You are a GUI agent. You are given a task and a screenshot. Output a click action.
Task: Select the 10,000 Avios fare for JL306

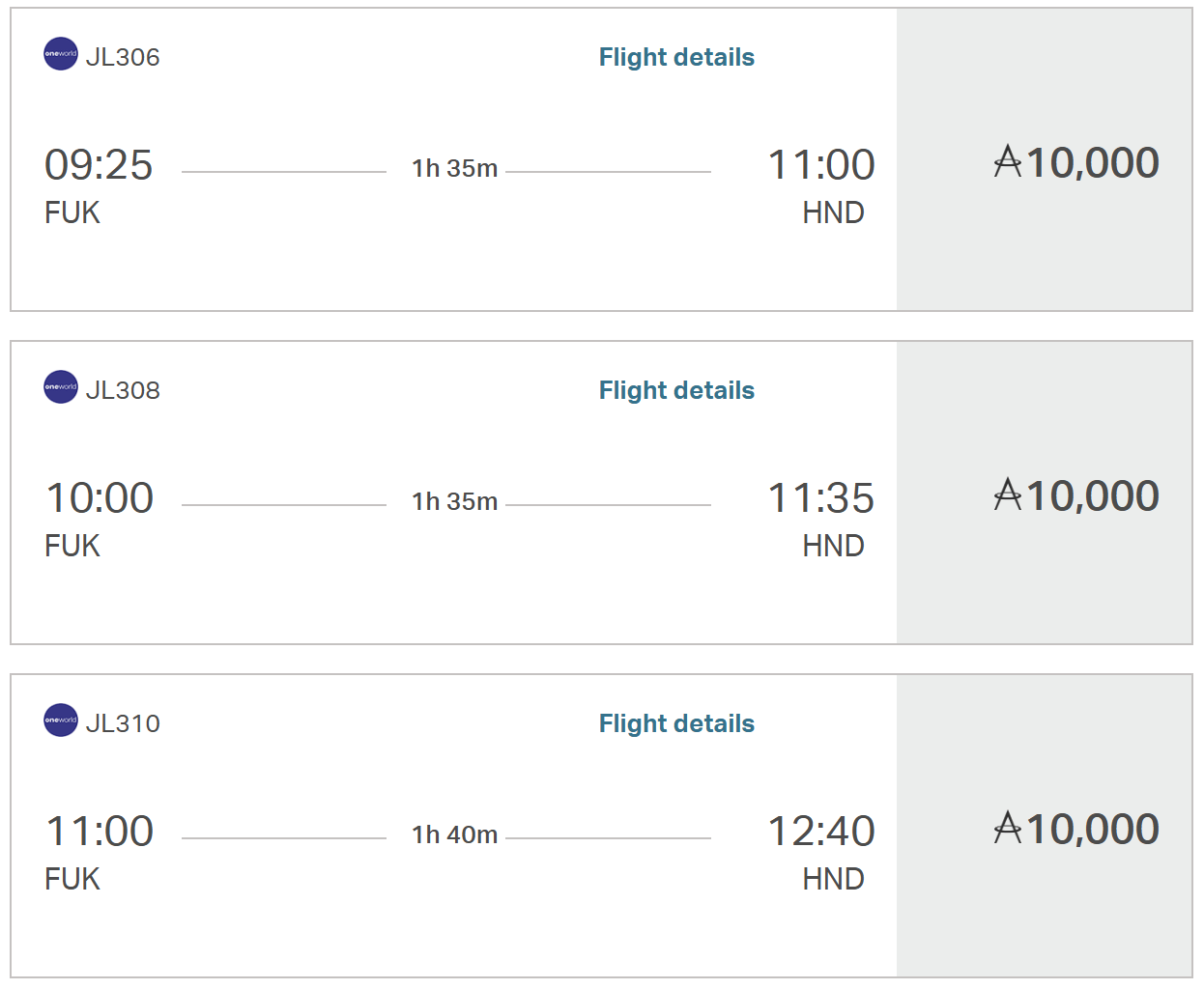1045,159
